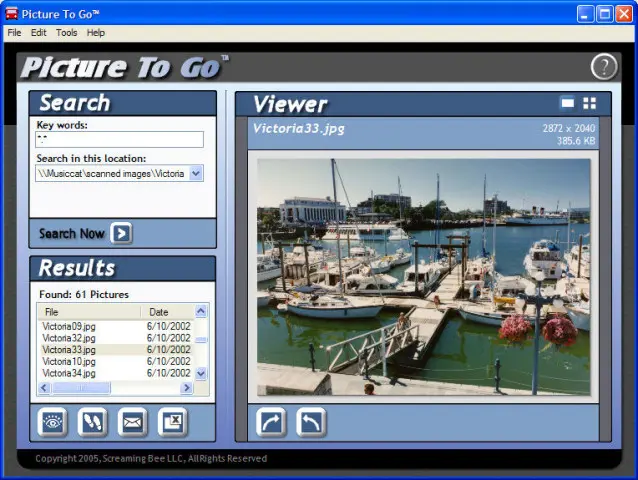The image size is (638, 480).
Task: Switch viewer to thumbnail grid view
Action: tap(590, 103)
